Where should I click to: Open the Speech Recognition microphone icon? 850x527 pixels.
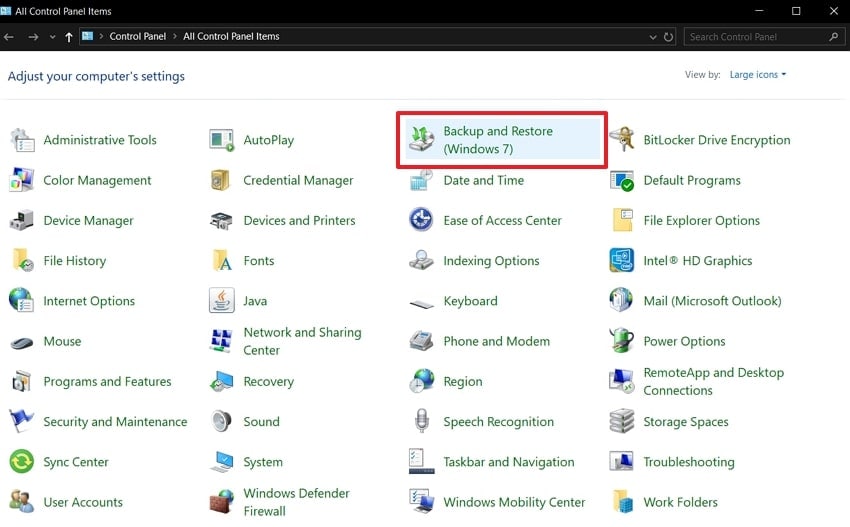[422, 421]
